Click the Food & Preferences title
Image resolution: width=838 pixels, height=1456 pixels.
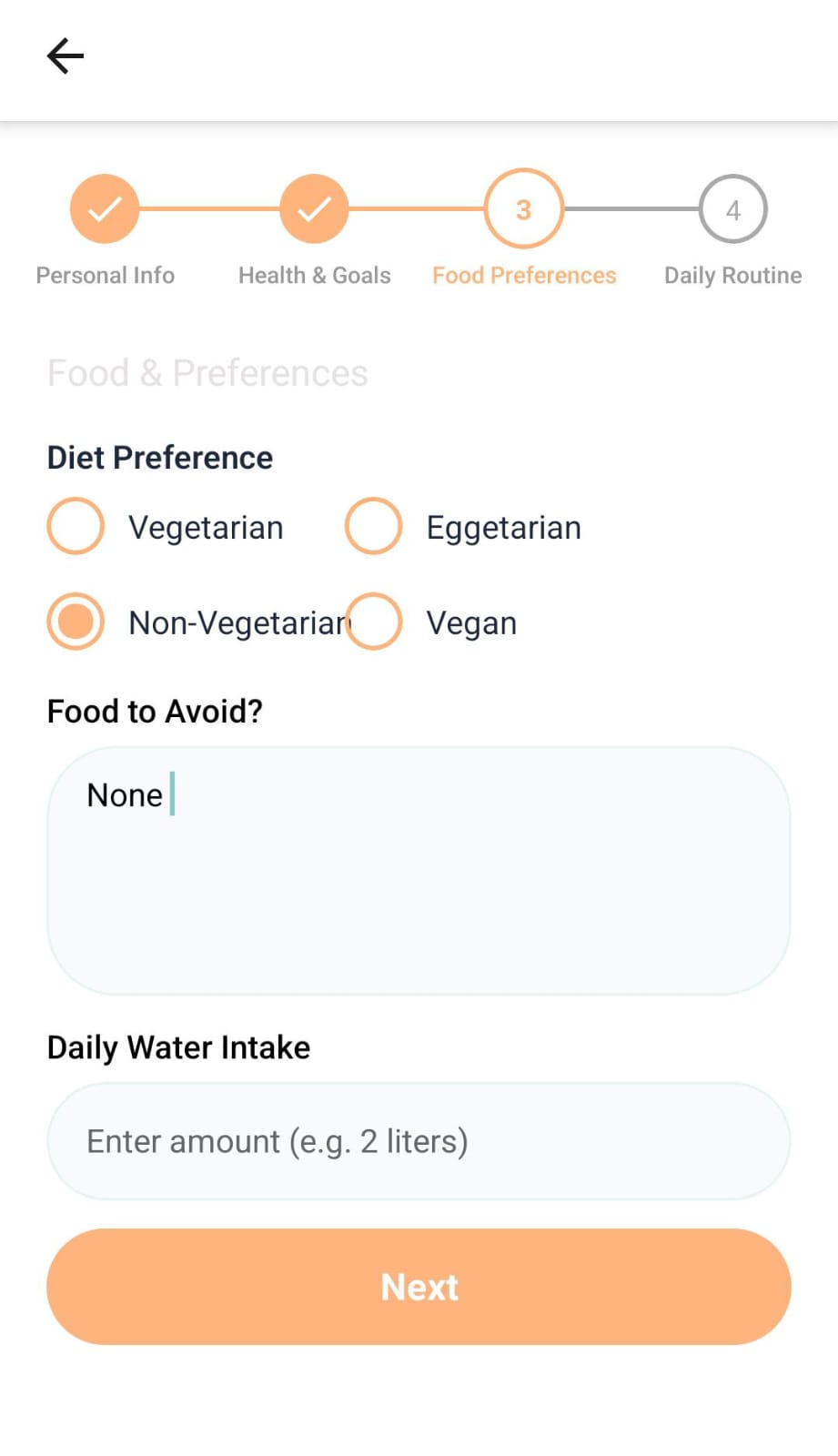tap(207, 373)
